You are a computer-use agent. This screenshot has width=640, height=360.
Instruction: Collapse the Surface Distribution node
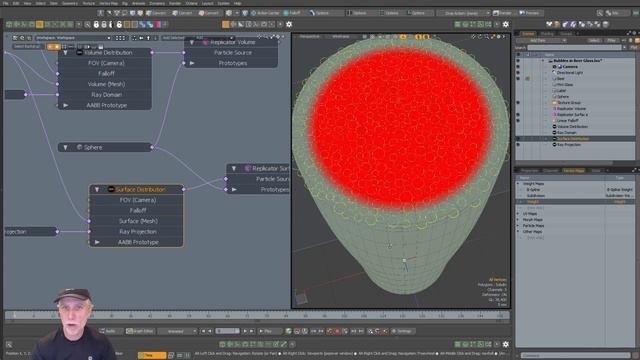click(97, 189)
